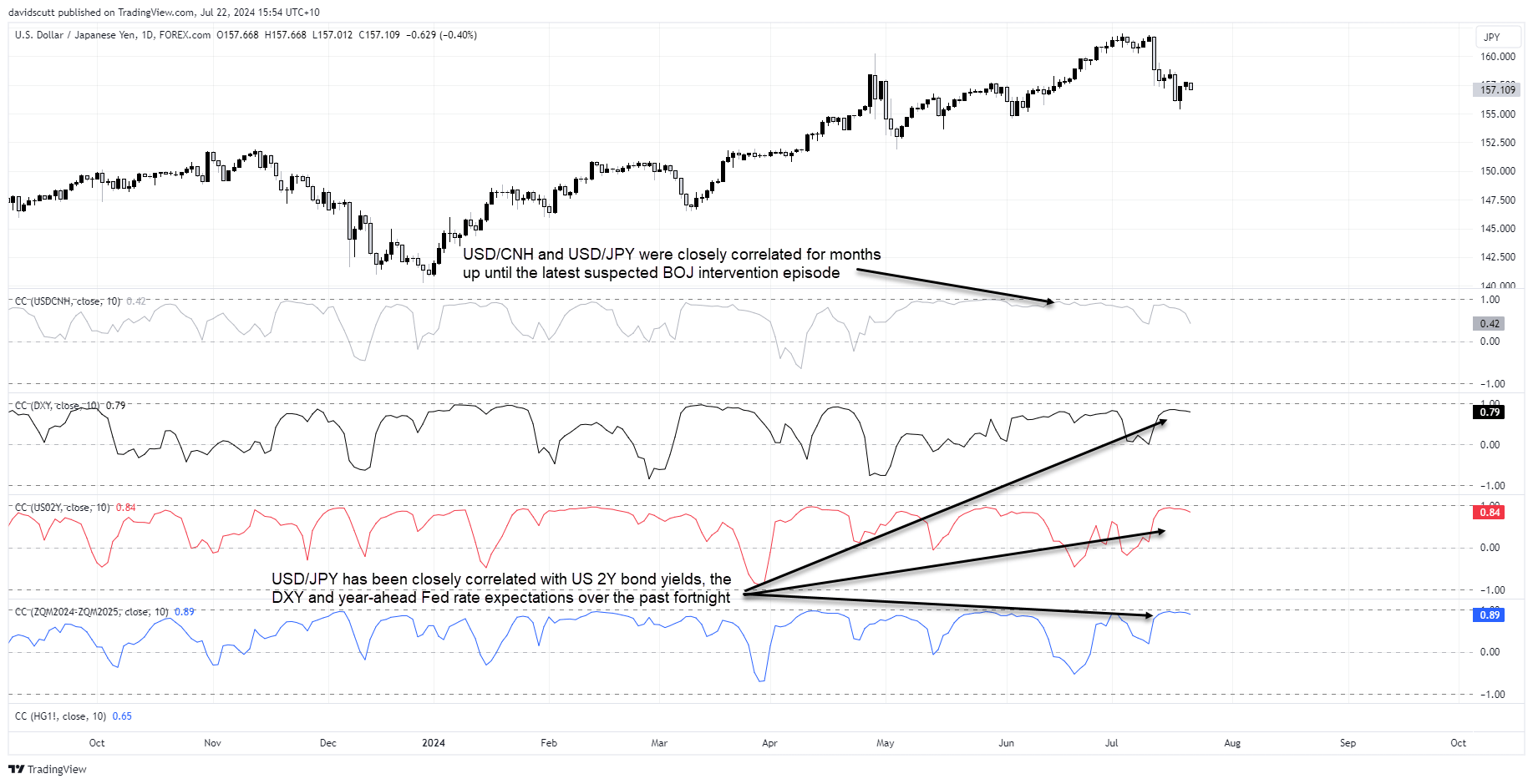Click the 150.000 price axis label
The width and height of the screenshot is (1533, 784).
click(x=1497, y=171)
